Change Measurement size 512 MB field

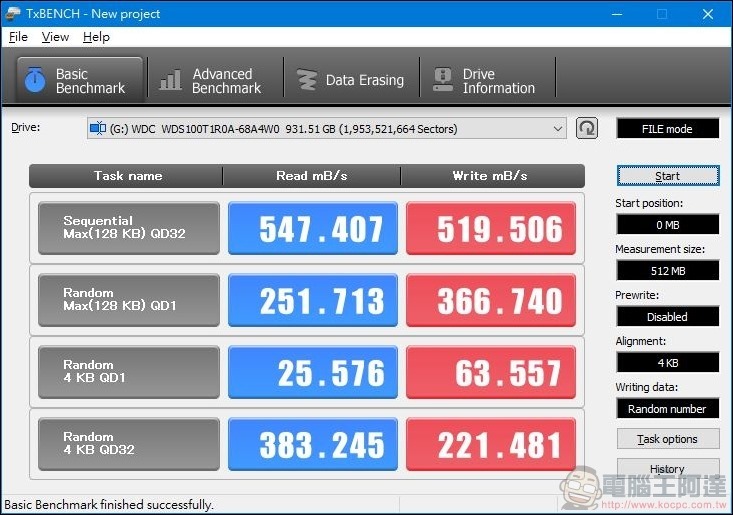(x=668, y=271)
